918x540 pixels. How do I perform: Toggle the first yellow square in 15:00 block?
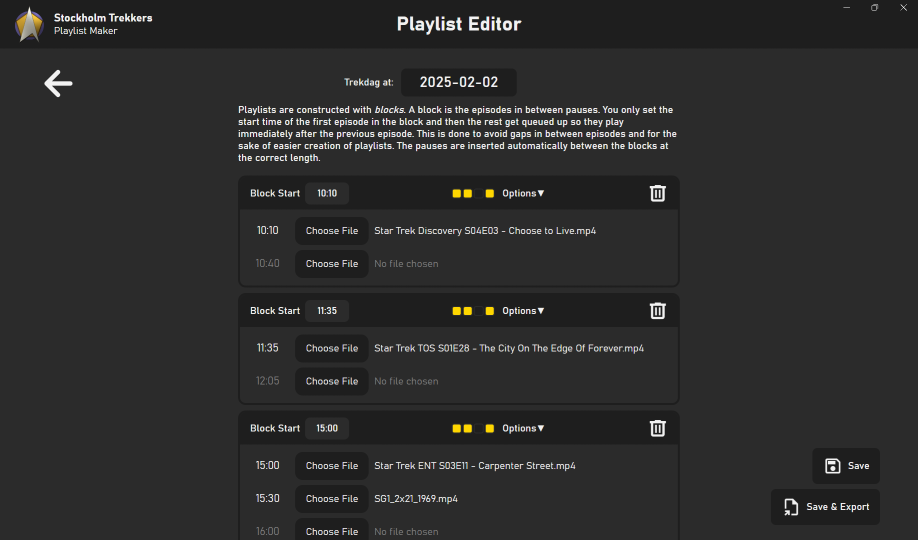pyautogui.click(x=457, y=428)
